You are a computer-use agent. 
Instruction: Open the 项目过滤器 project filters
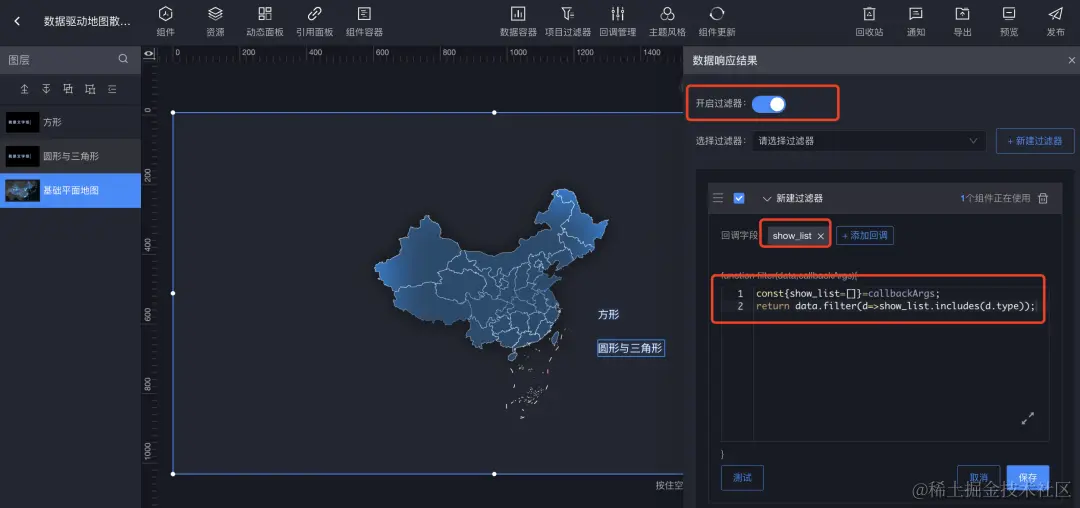568,21
